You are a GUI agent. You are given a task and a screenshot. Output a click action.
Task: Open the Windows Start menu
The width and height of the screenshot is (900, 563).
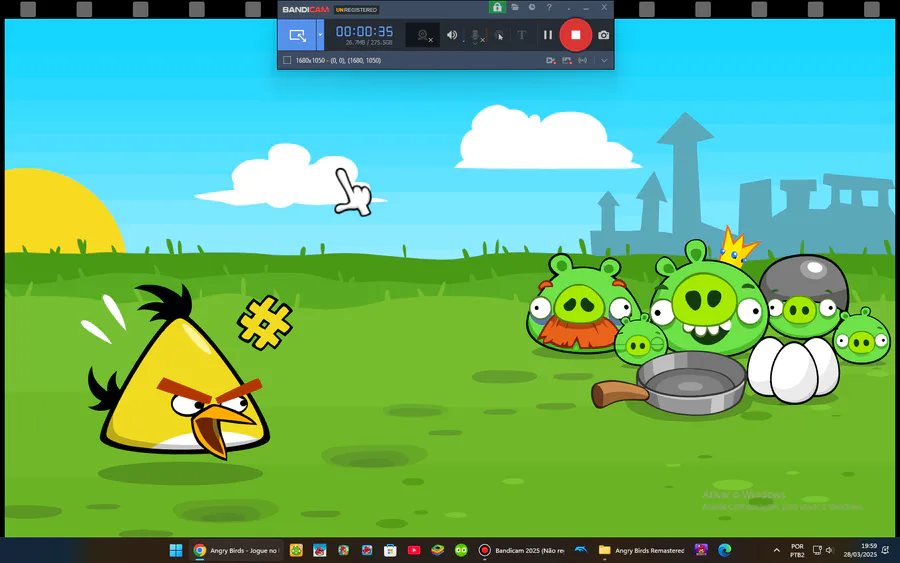point(176,550)
